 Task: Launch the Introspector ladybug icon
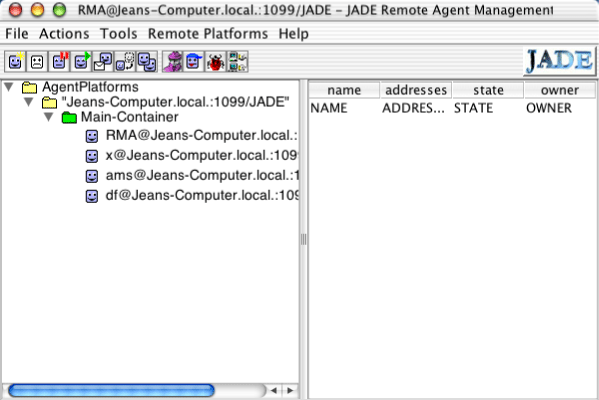click(x=216, y=61)
